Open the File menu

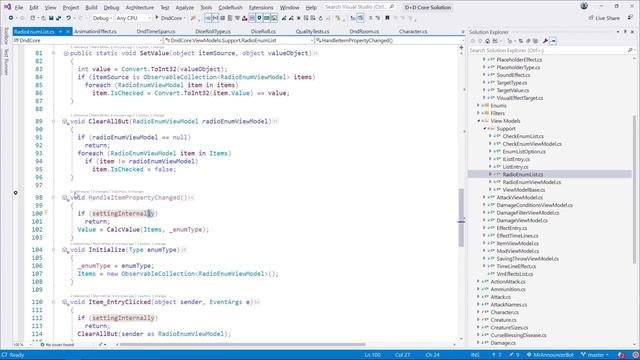[19, 7]
